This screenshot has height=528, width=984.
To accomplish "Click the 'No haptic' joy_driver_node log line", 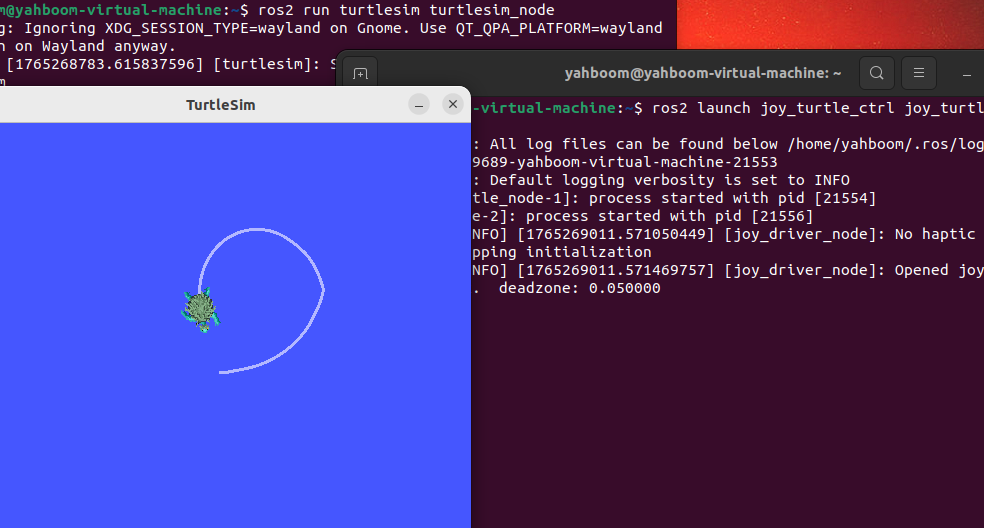I will 724,234.
